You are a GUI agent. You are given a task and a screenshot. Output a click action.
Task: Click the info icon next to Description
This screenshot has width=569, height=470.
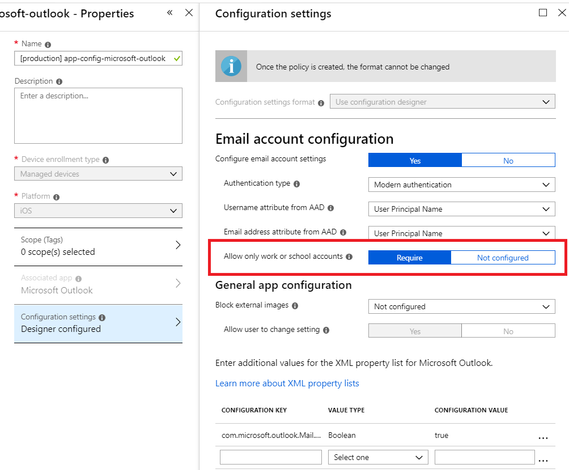click(59, 82)
